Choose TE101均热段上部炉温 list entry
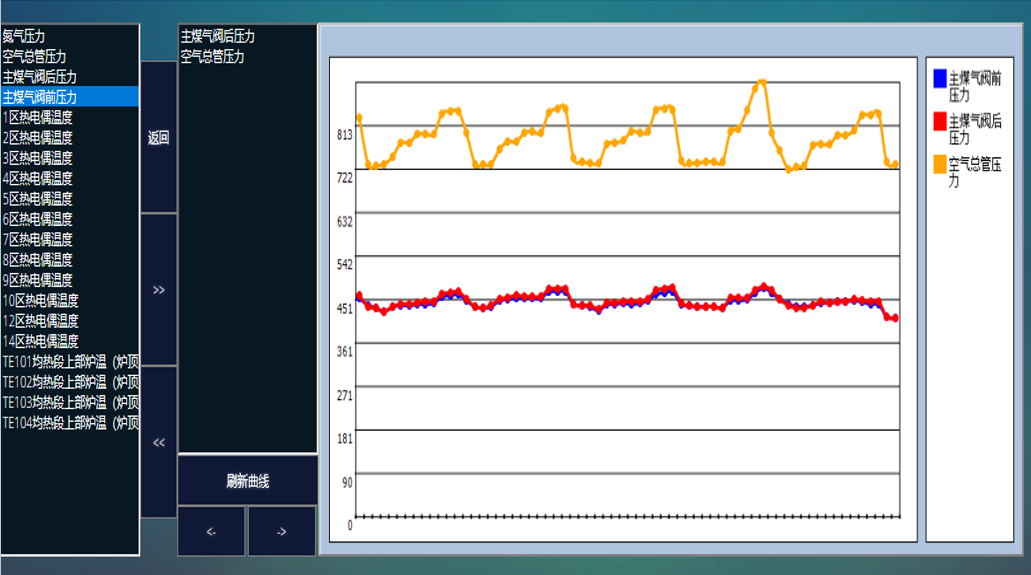 70,361
